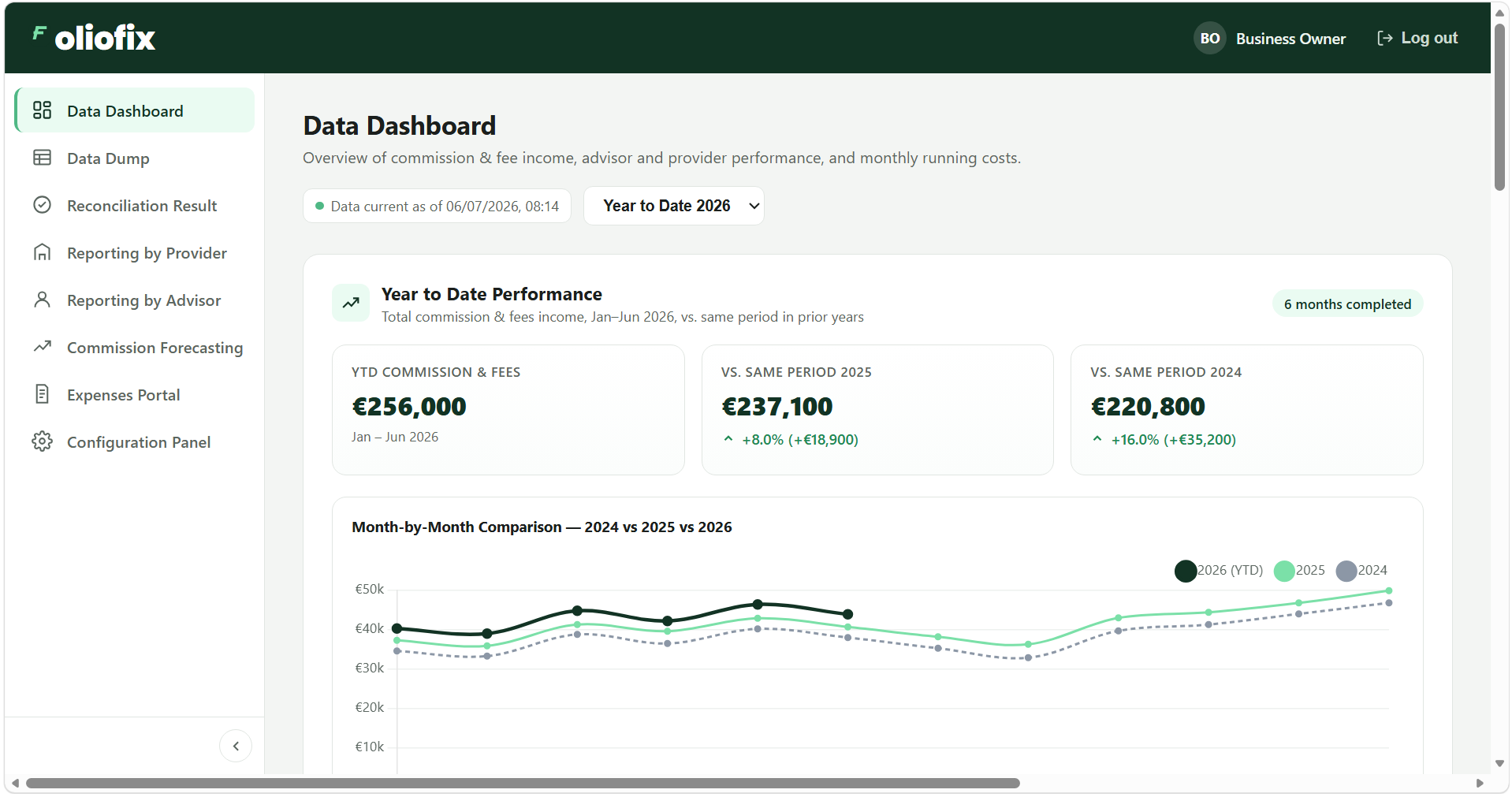Open Commission Forecasting section
This screenshot has width=1512, height=797.
[135, 347]
